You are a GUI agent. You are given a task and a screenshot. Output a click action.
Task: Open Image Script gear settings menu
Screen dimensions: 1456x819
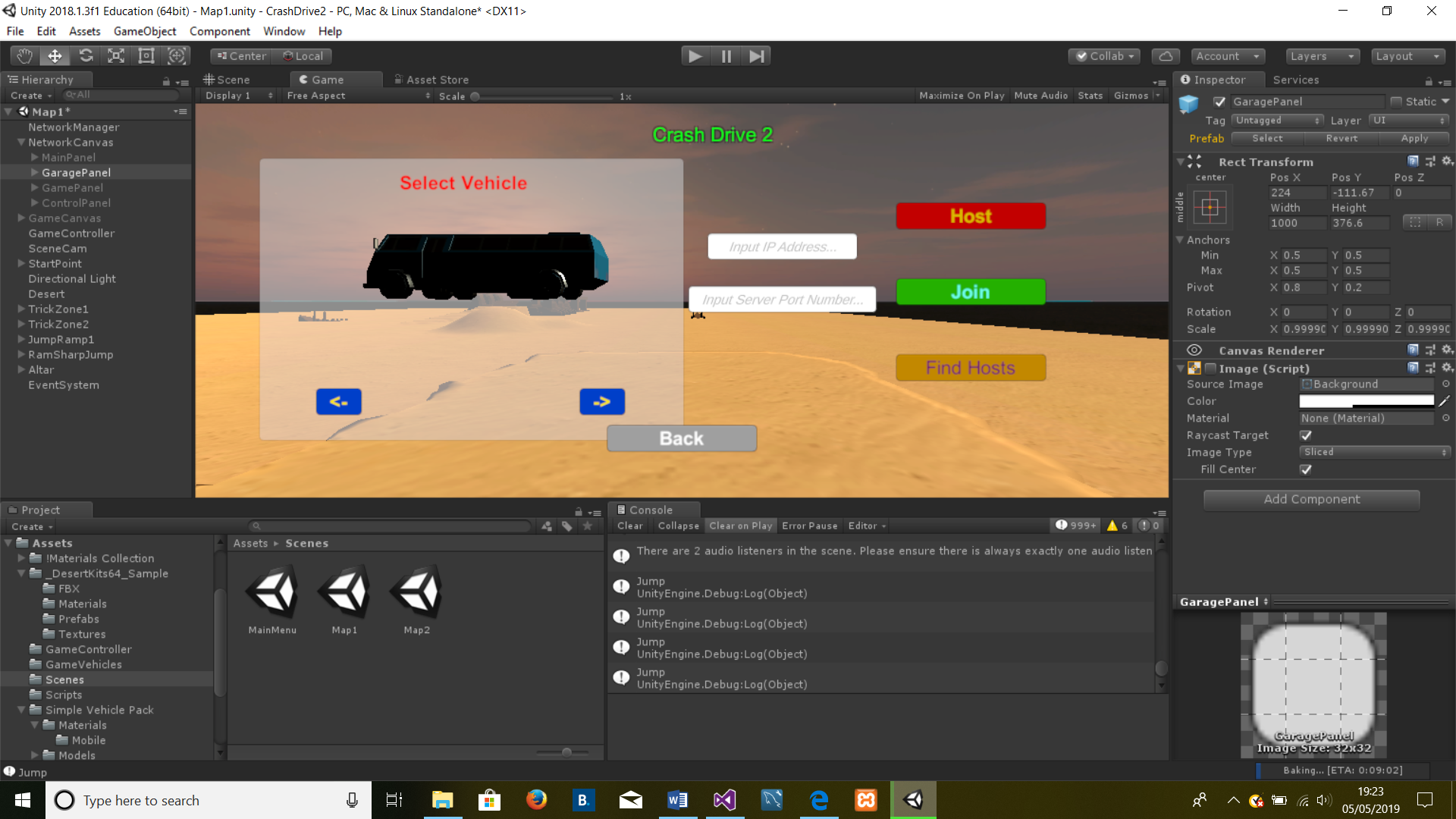coord(1447,368)
